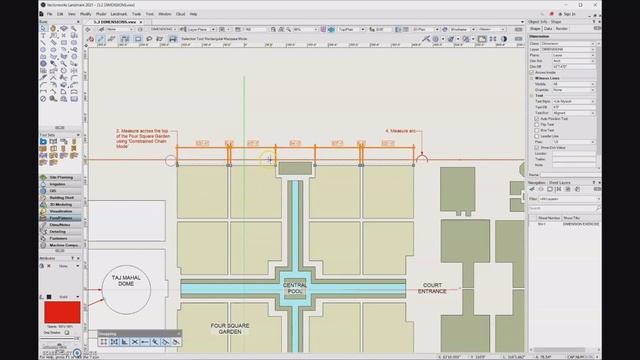Click the Search field in Navigation palette
The width and height of the screenshot is (640, 360).
click(564, 208)
